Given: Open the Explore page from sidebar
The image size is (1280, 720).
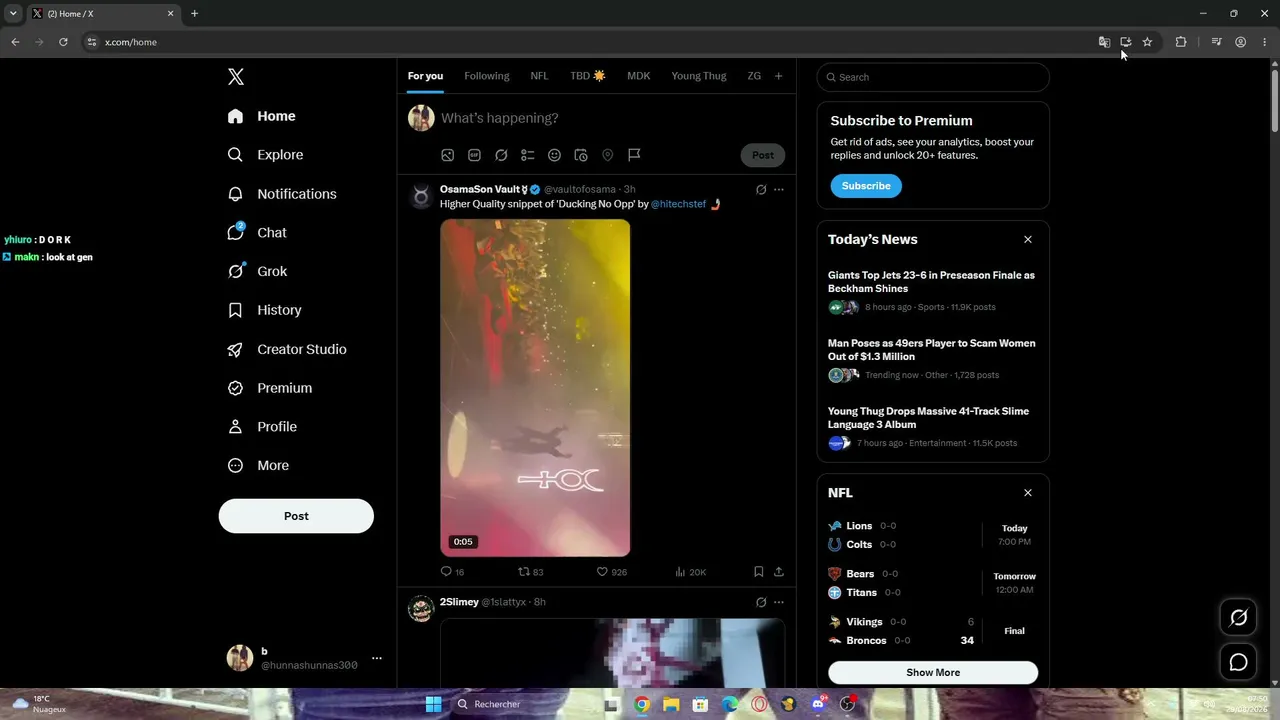Looking at the screenshot, I should click(x=266, y=155).
